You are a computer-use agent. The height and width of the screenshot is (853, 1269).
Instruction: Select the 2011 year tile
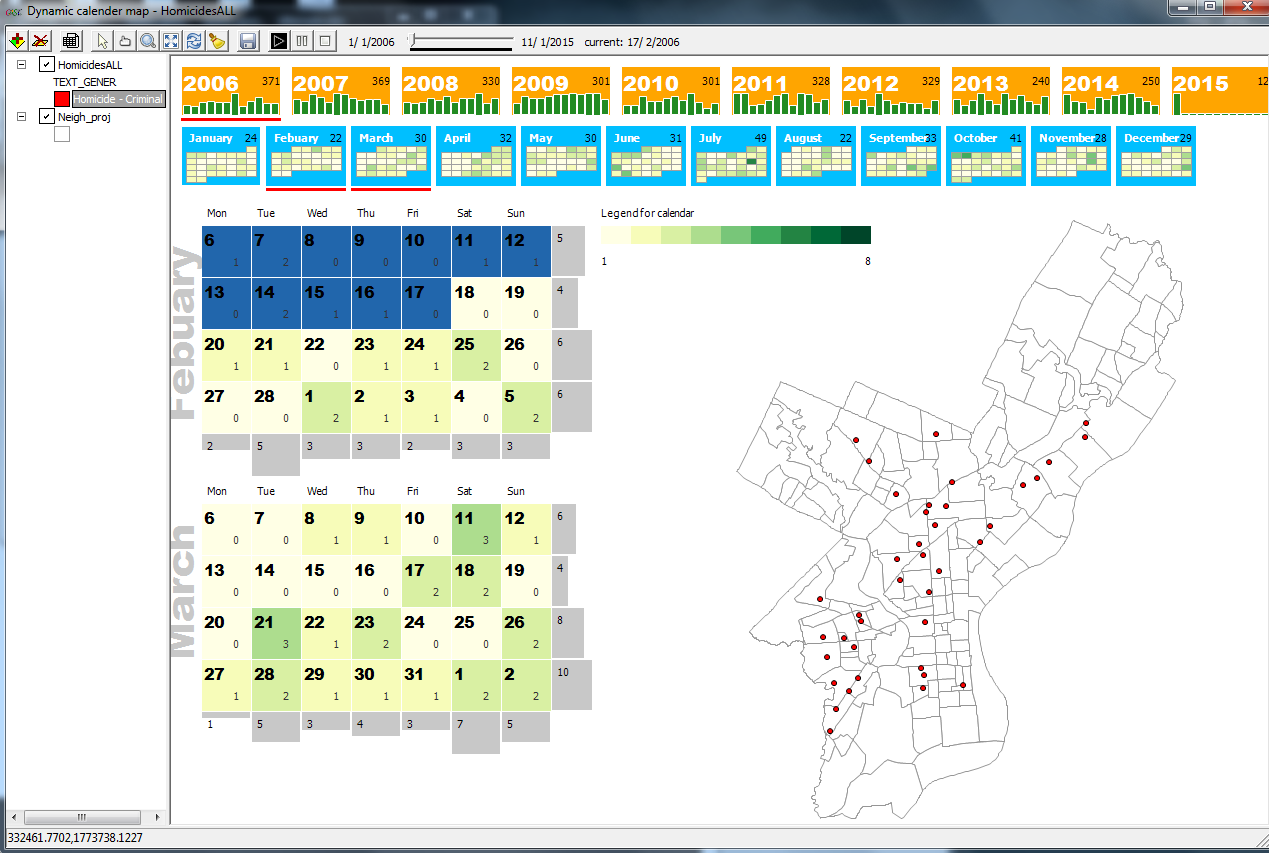pos(782,92)
